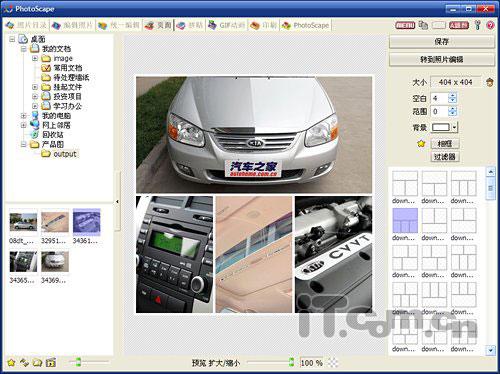This screenshot has width=500, height=374.
Task: Expand the 挂起文件 folder node
Action: point(35,87)
